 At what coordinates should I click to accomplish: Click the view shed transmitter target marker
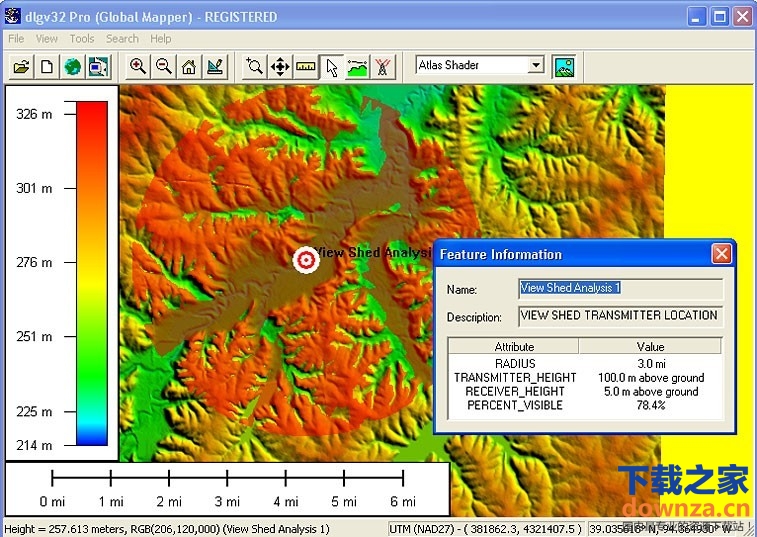point(306,260)
